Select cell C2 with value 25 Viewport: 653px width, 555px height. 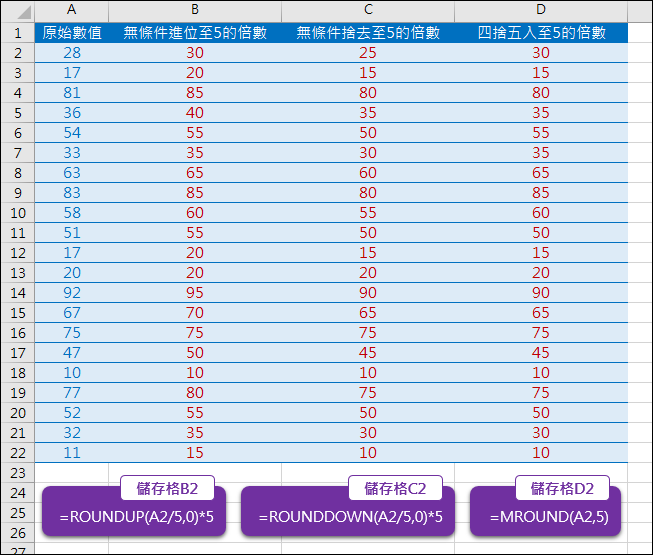(368, 53)
